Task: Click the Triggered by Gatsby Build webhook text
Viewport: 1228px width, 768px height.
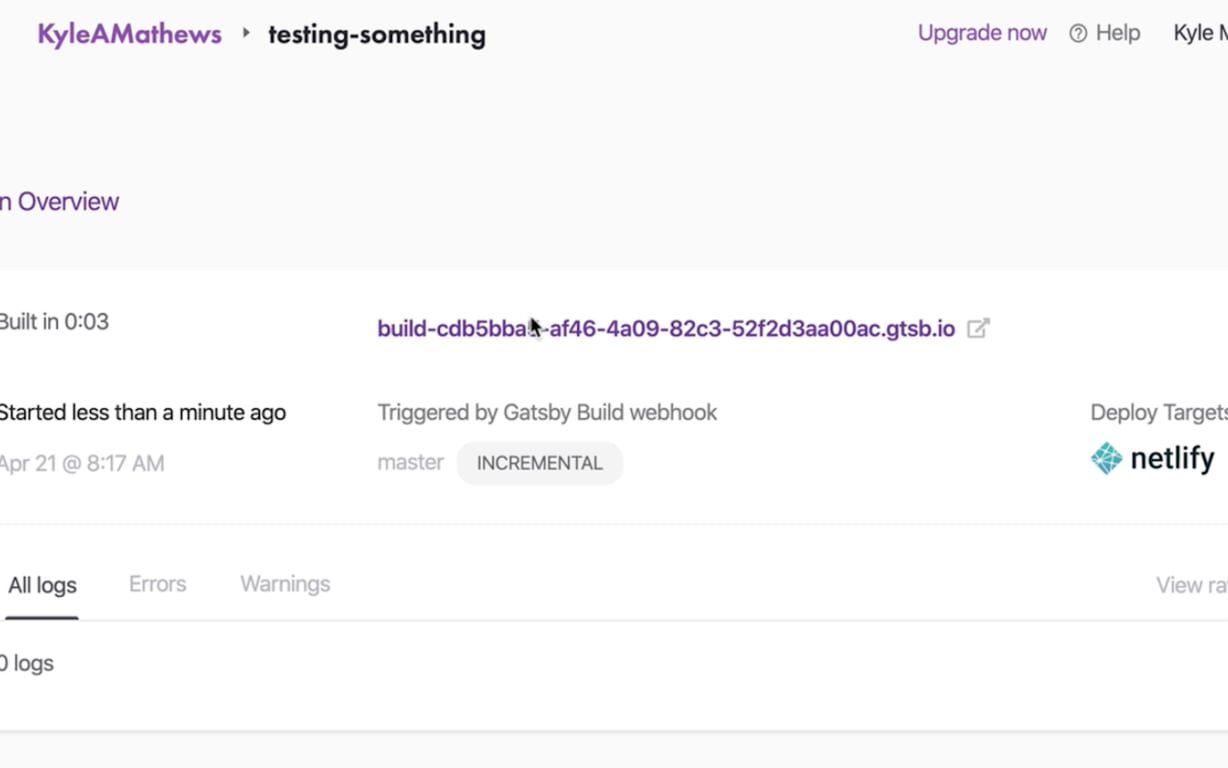Action: tap(547, 412)
